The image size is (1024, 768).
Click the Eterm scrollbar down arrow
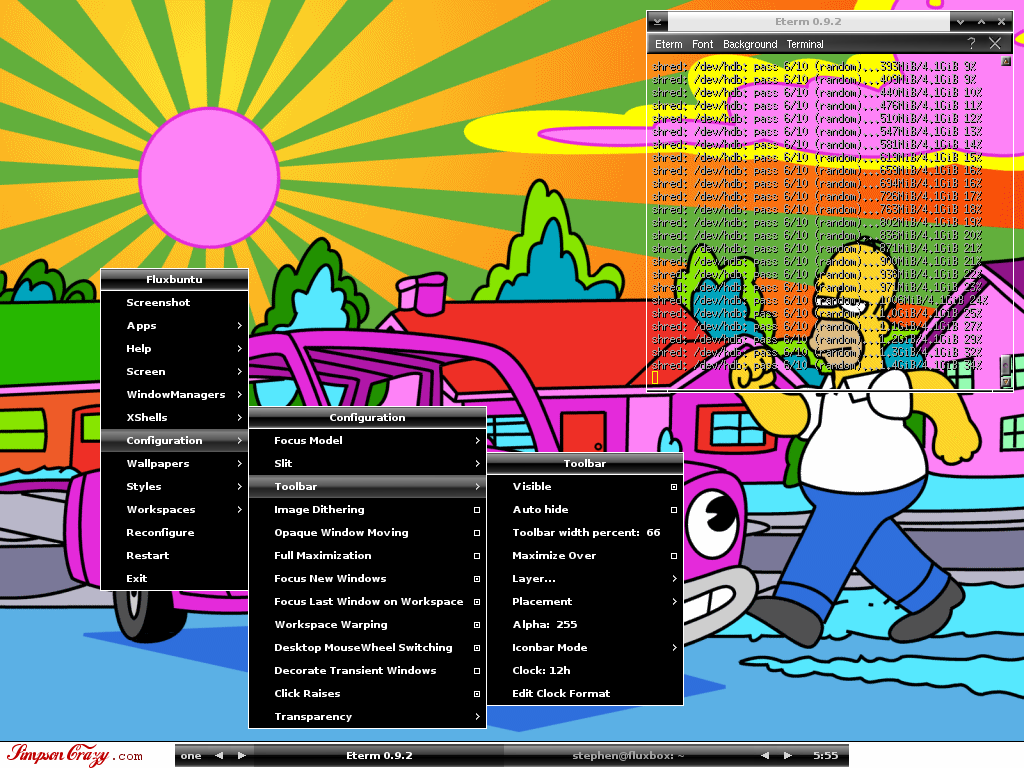pos(1006,382)
